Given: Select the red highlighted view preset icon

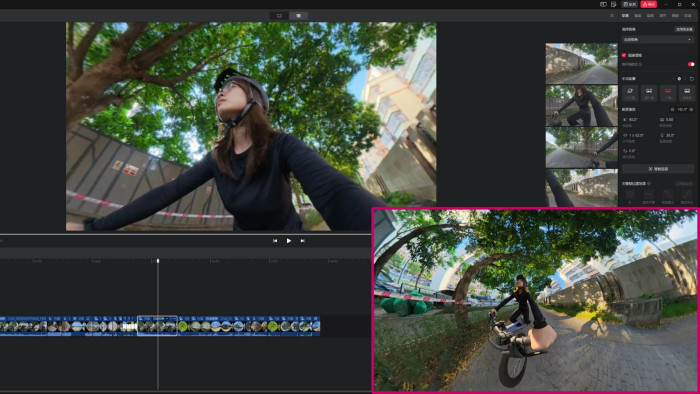Looking at the screenshot, I should click(x=668, y=93).
